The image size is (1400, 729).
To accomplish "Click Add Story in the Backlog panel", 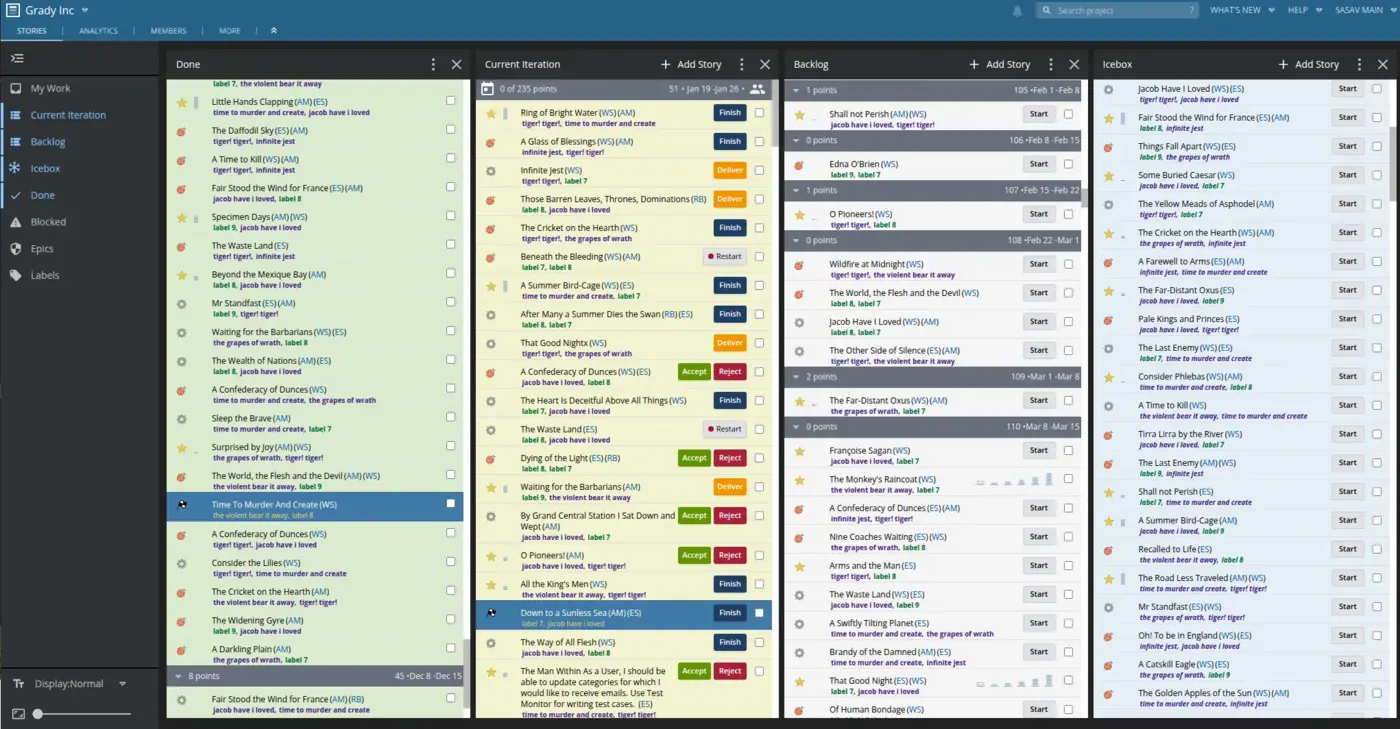I will coord(999,64).
